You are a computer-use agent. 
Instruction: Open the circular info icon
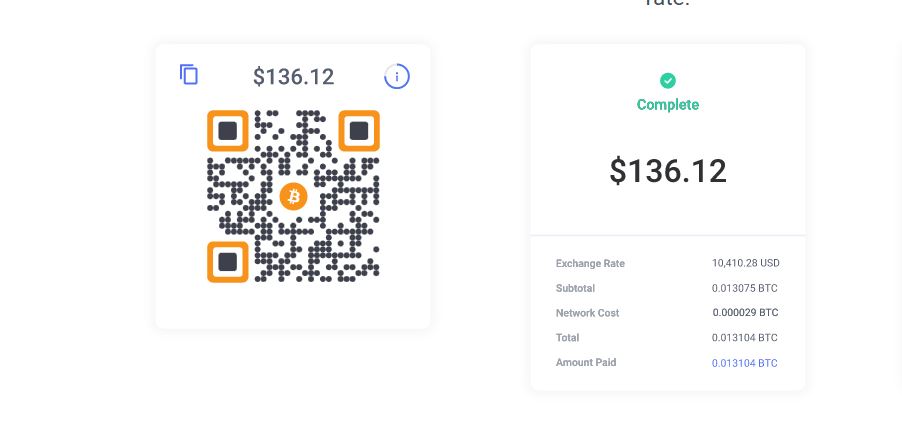pos(397,77)
